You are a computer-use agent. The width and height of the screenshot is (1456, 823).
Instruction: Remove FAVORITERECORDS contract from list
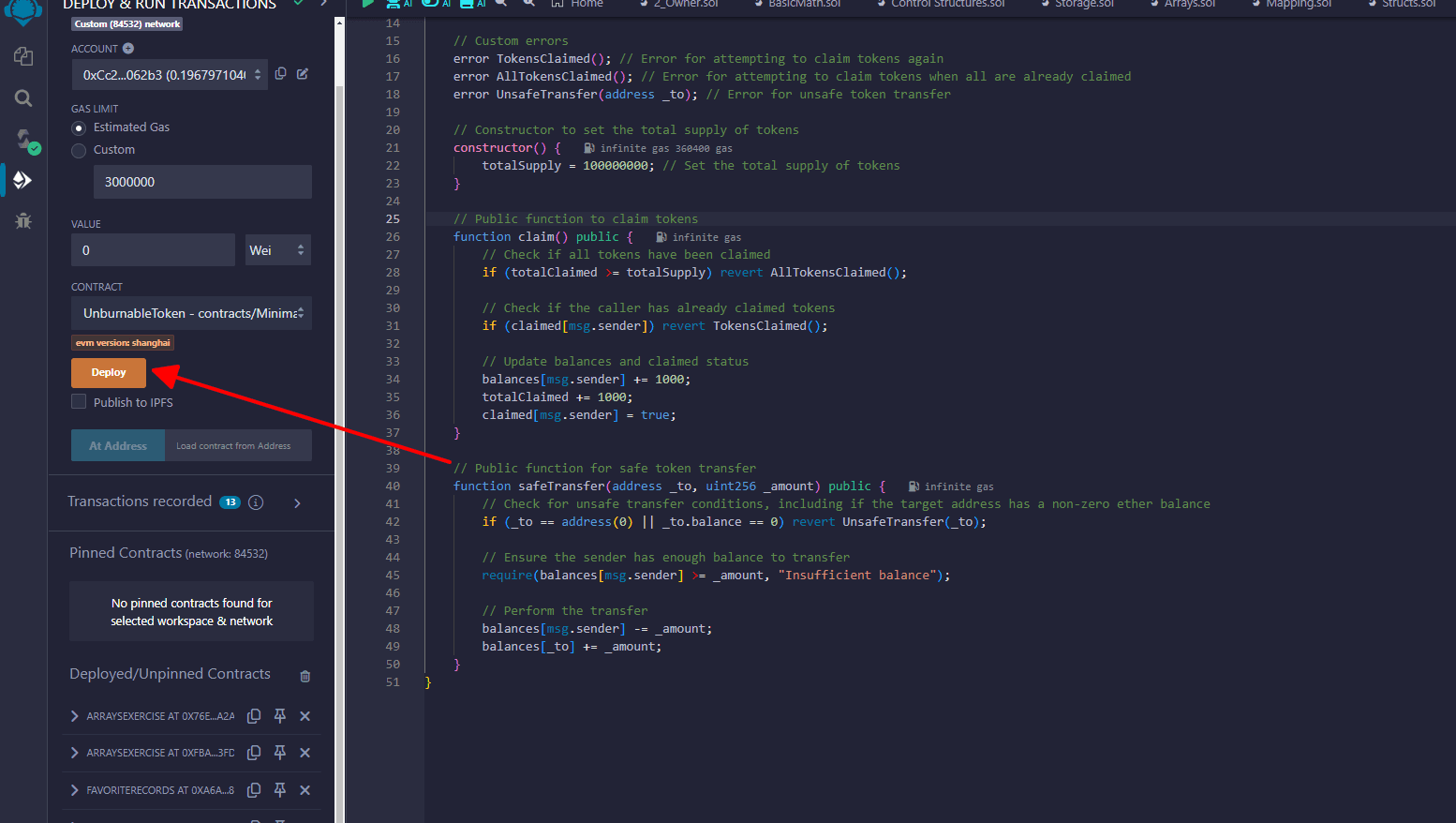click(x=305, y=790)
